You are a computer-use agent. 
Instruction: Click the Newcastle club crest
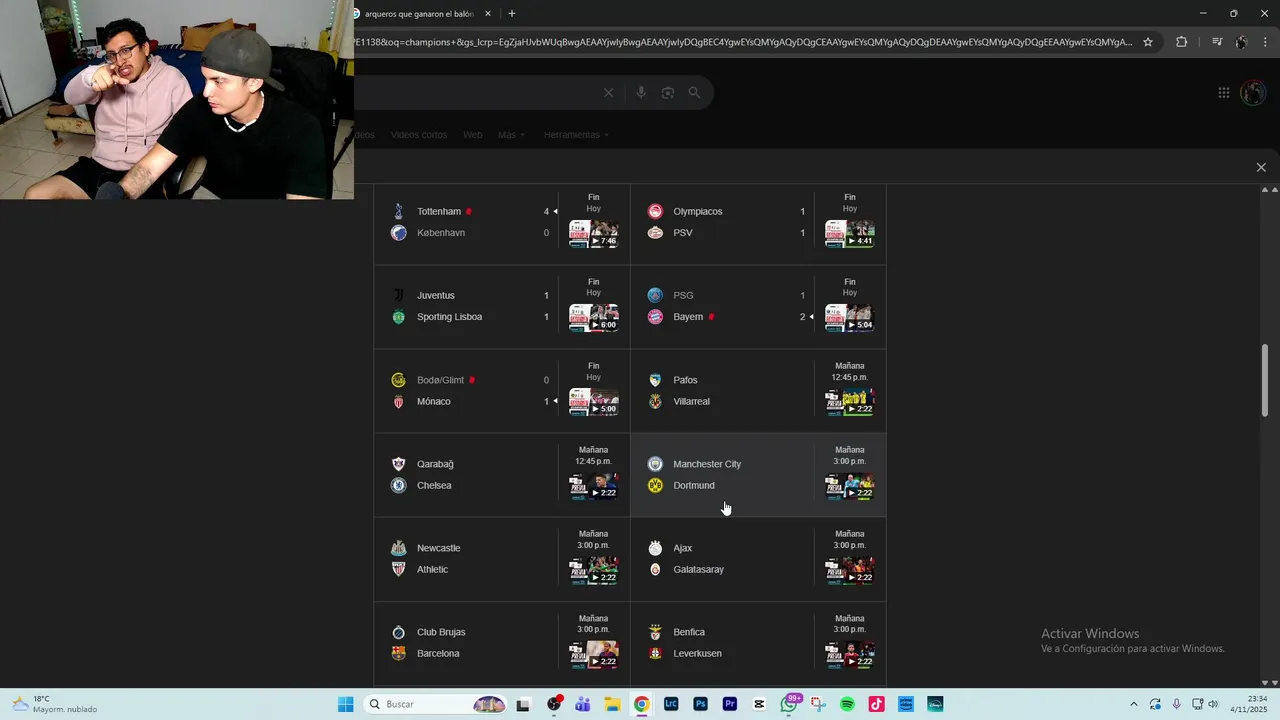(x=398, y=548)
